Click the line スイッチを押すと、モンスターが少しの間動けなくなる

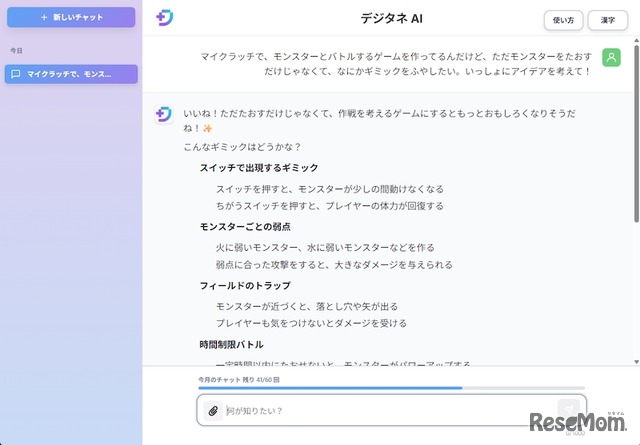329,189
